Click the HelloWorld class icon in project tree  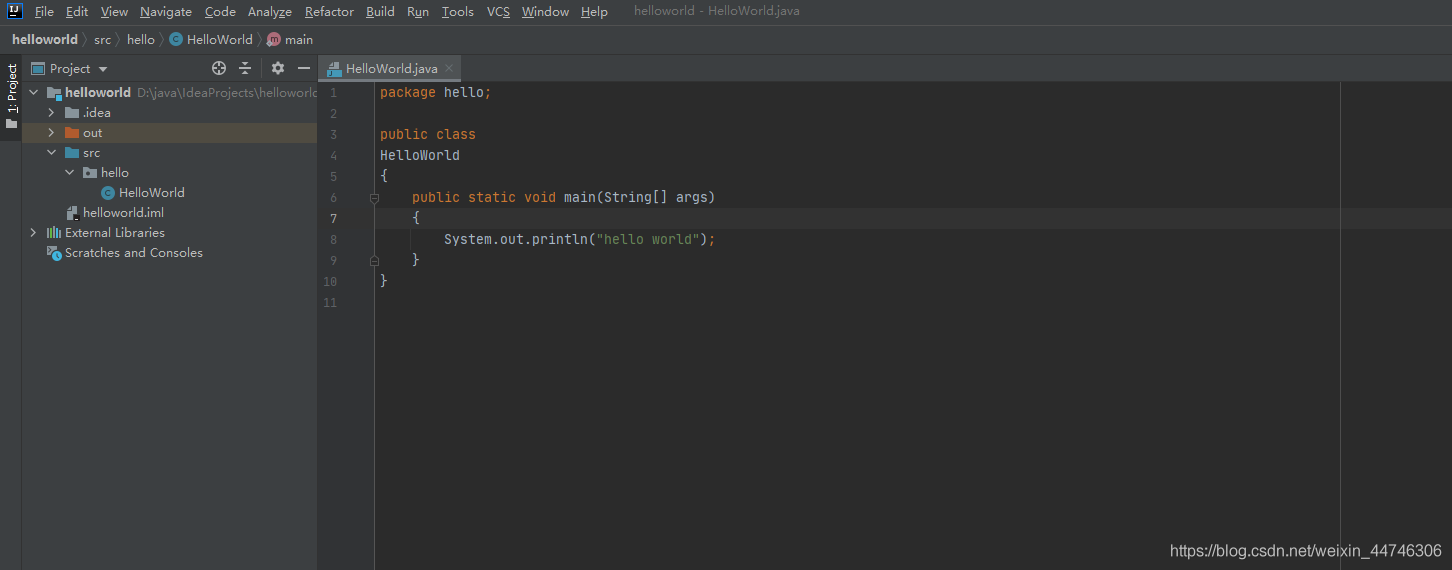click(x=108, y=193)
